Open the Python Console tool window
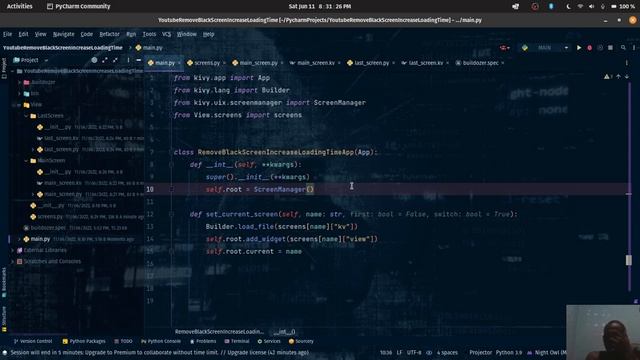The image size is (640, 360). pos(161,341)
